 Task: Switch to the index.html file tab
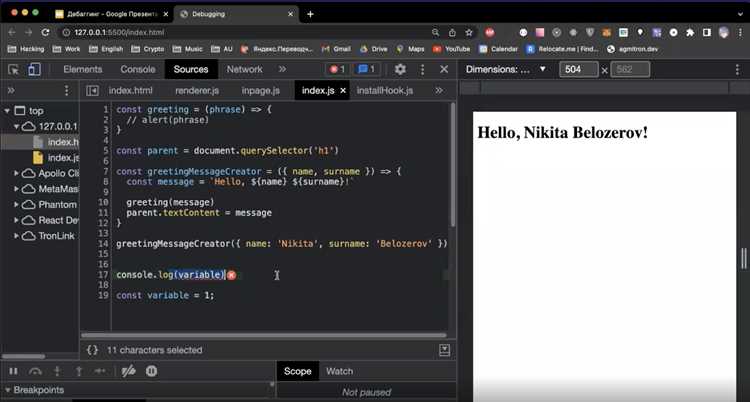(131, 90)
